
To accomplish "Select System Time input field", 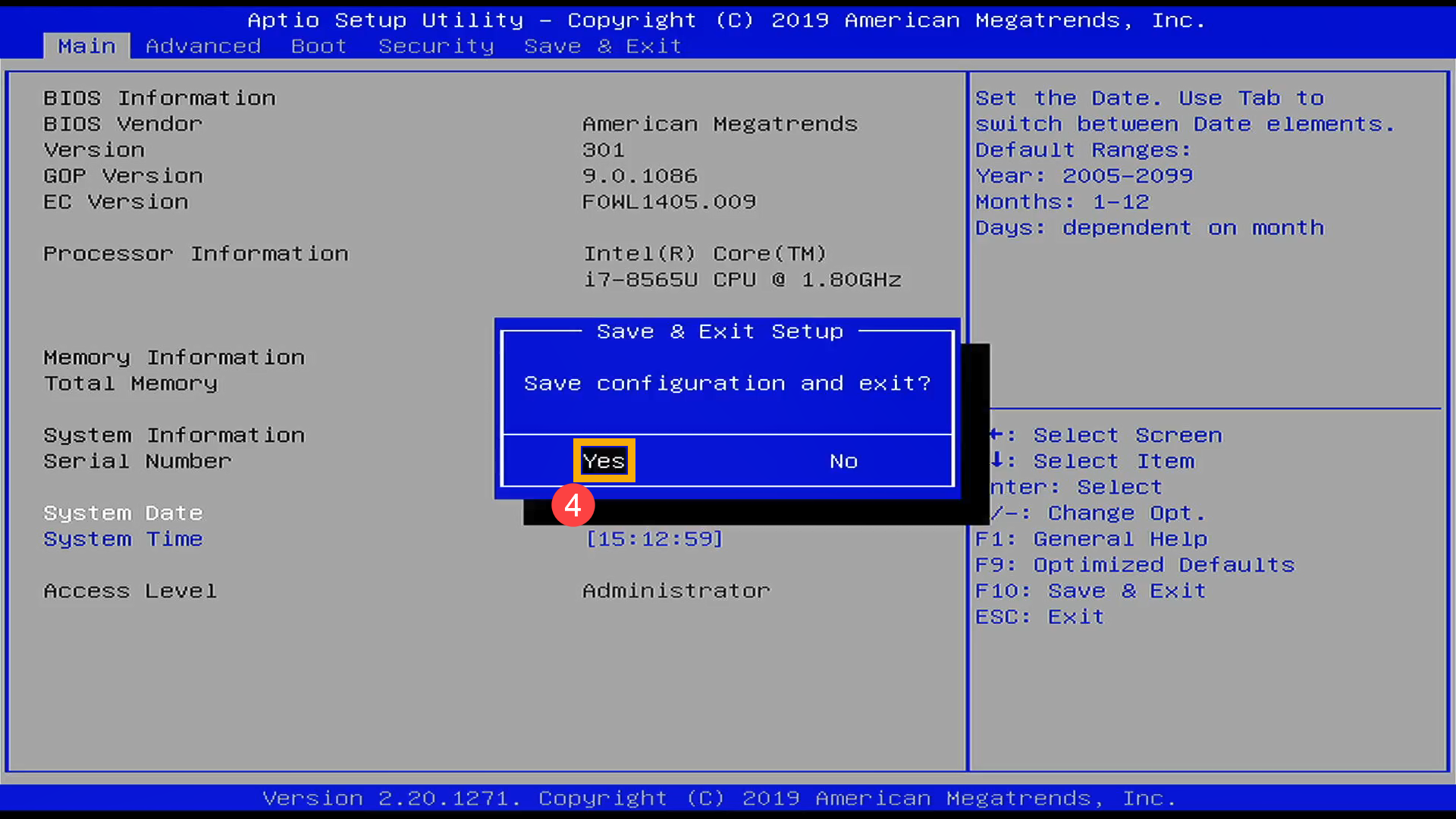I will coord(655,538).
